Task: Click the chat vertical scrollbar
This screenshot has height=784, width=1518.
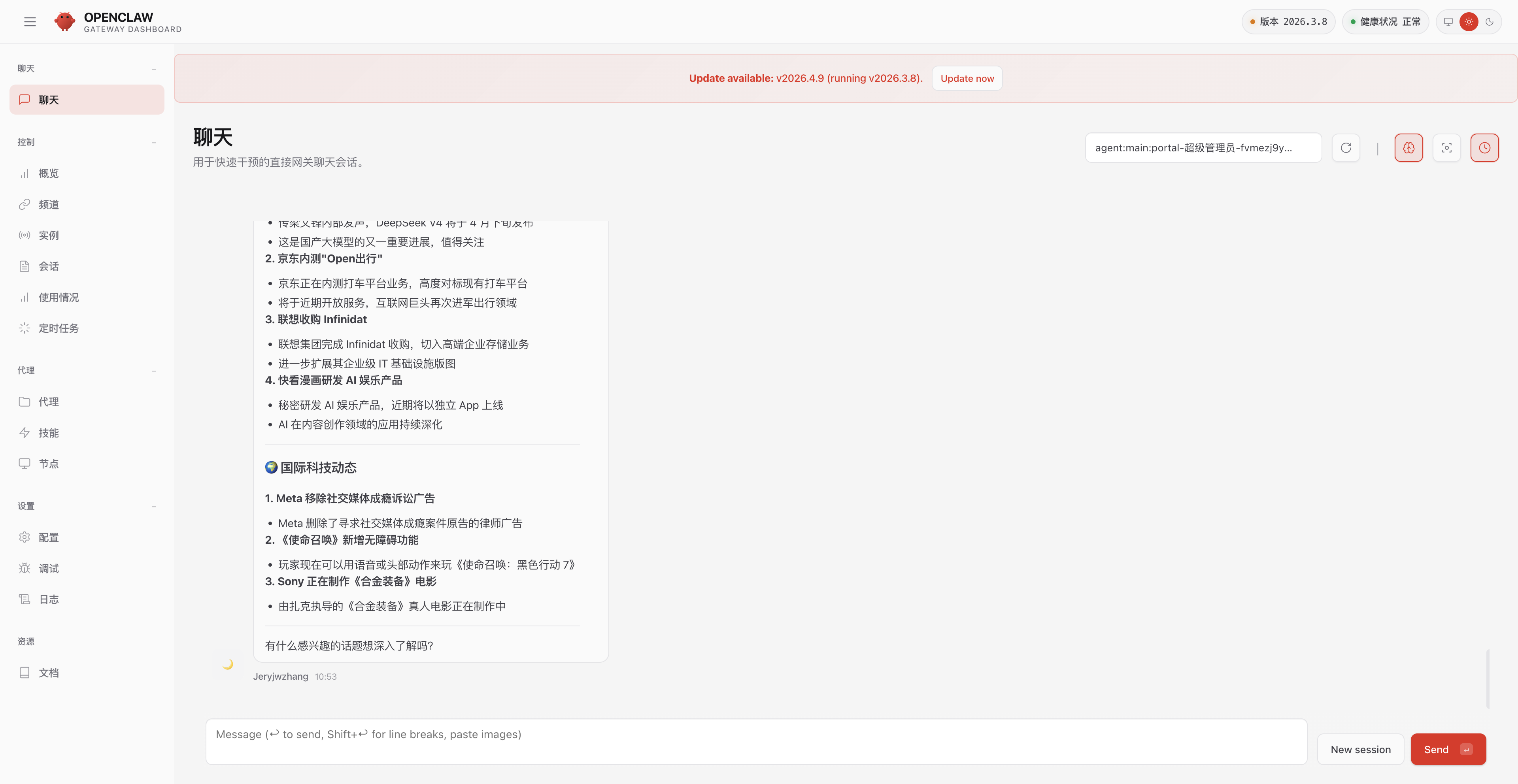Action: [1487, 678]
